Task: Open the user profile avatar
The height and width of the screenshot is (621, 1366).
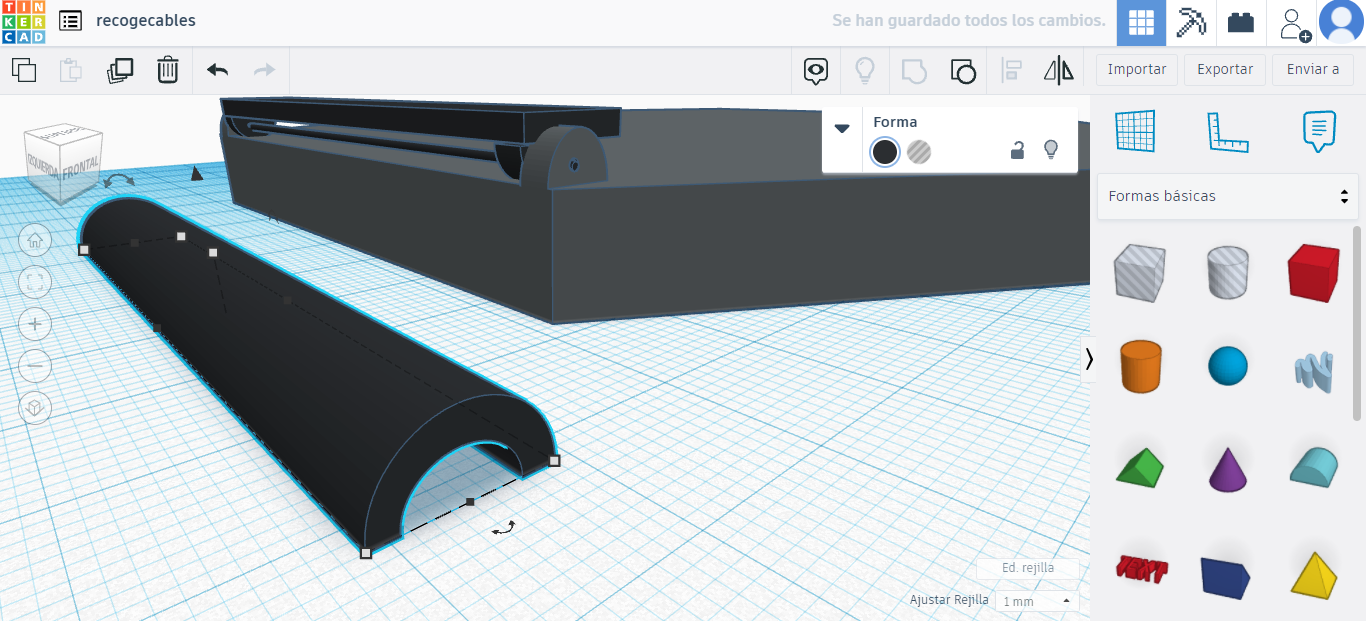Action: pyautogui.click(x=1341, y=23)
